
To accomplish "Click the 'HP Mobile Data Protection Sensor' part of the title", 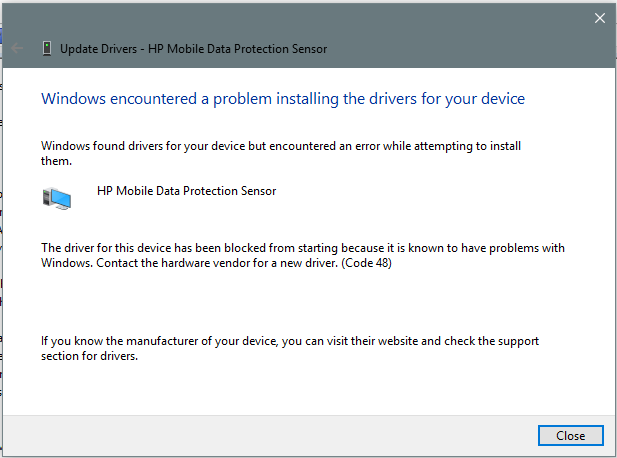I will pyautogui.click(x=237, y=48).
